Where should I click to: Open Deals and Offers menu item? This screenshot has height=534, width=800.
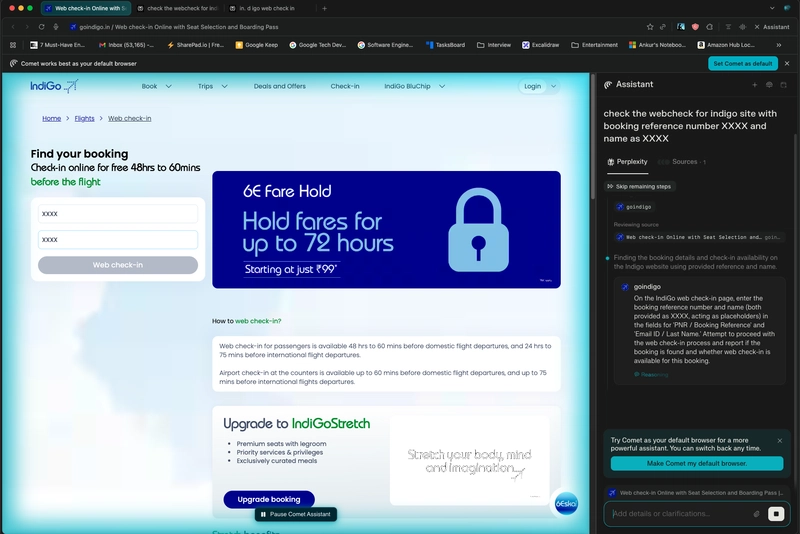[279, 86]
